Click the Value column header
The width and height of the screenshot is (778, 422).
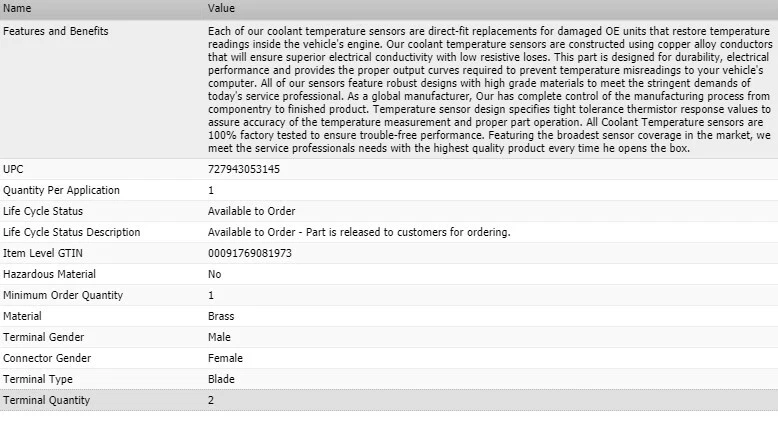click(222, 8)
